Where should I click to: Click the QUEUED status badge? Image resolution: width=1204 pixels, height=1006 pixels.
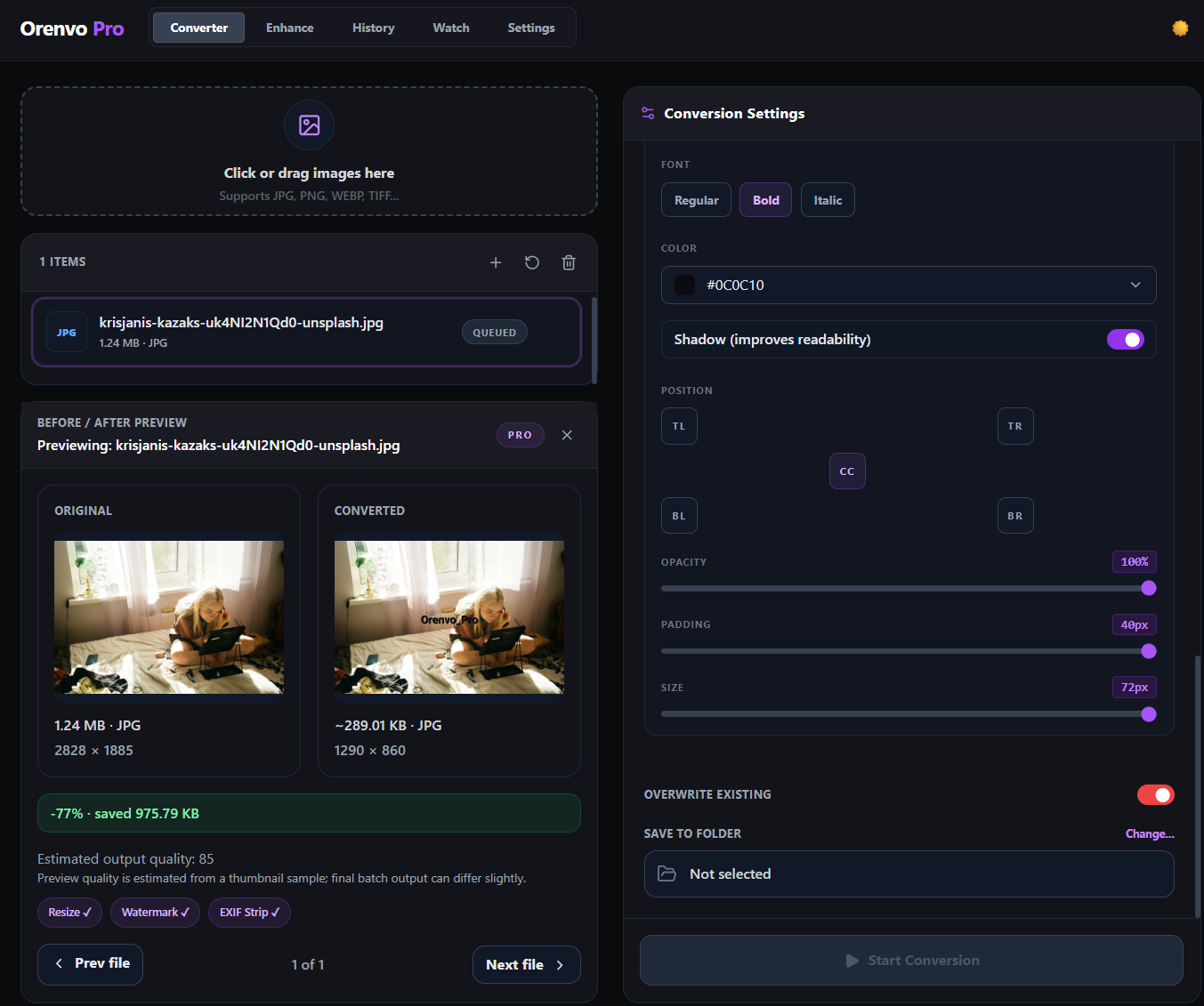(495, 333)
